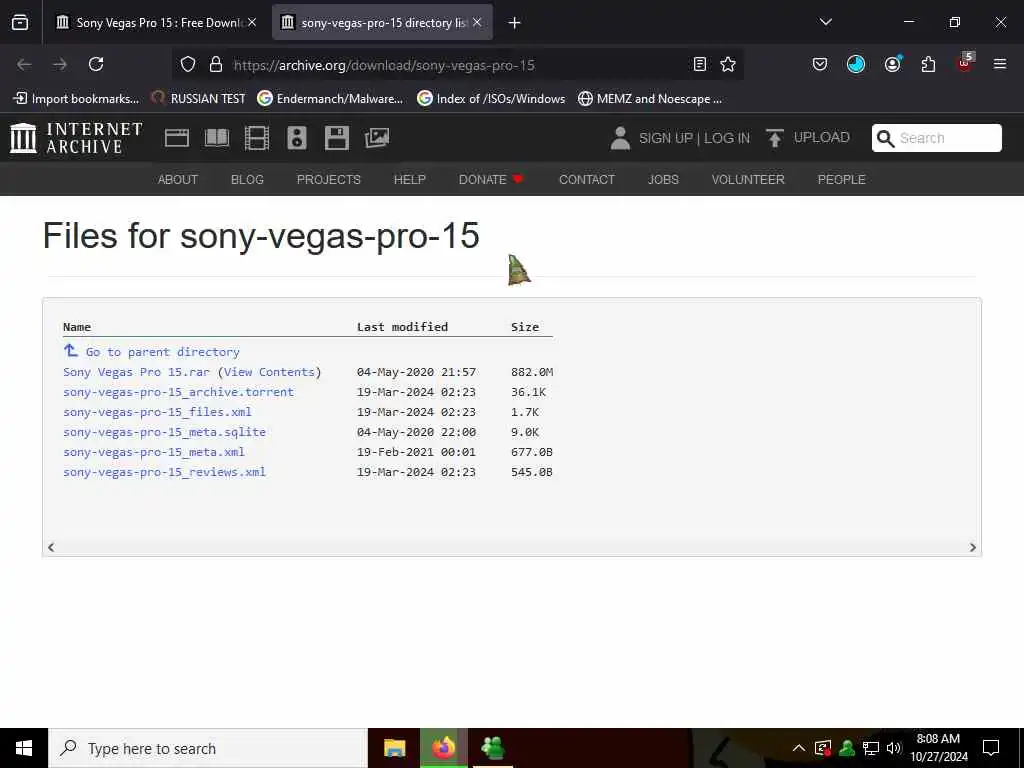Click the SIGN UP link
This screenshot has height=768, width=1024.
click(x=665, y=138)
